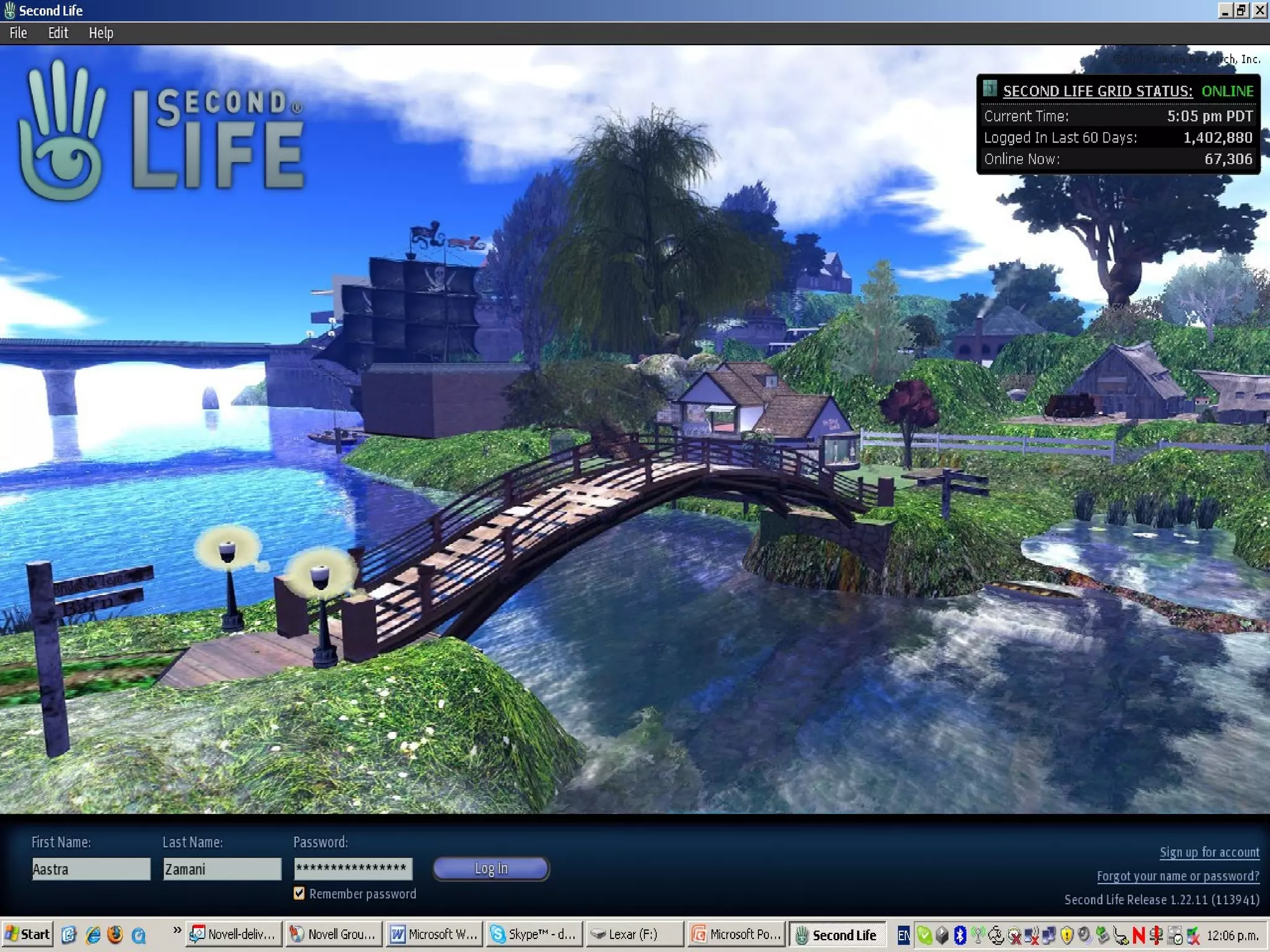Open Internet Explorer from quick launch
The image size is (1270, 952).
click(93, 935)
